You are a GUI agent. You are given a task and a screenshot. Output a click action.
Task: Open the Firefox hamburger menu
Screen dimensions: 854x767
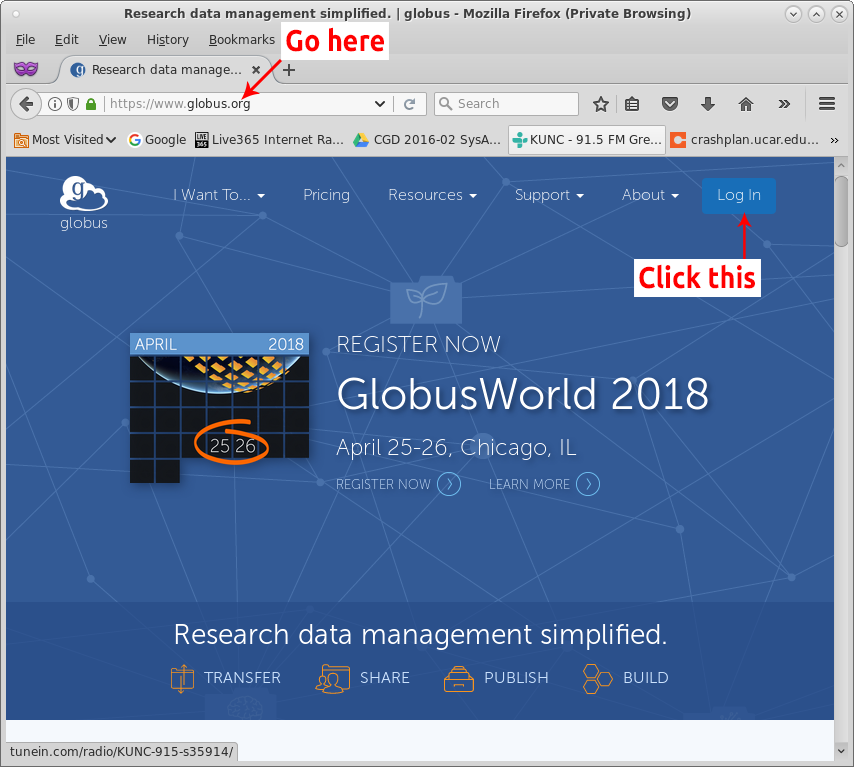(x=826, y=104)
